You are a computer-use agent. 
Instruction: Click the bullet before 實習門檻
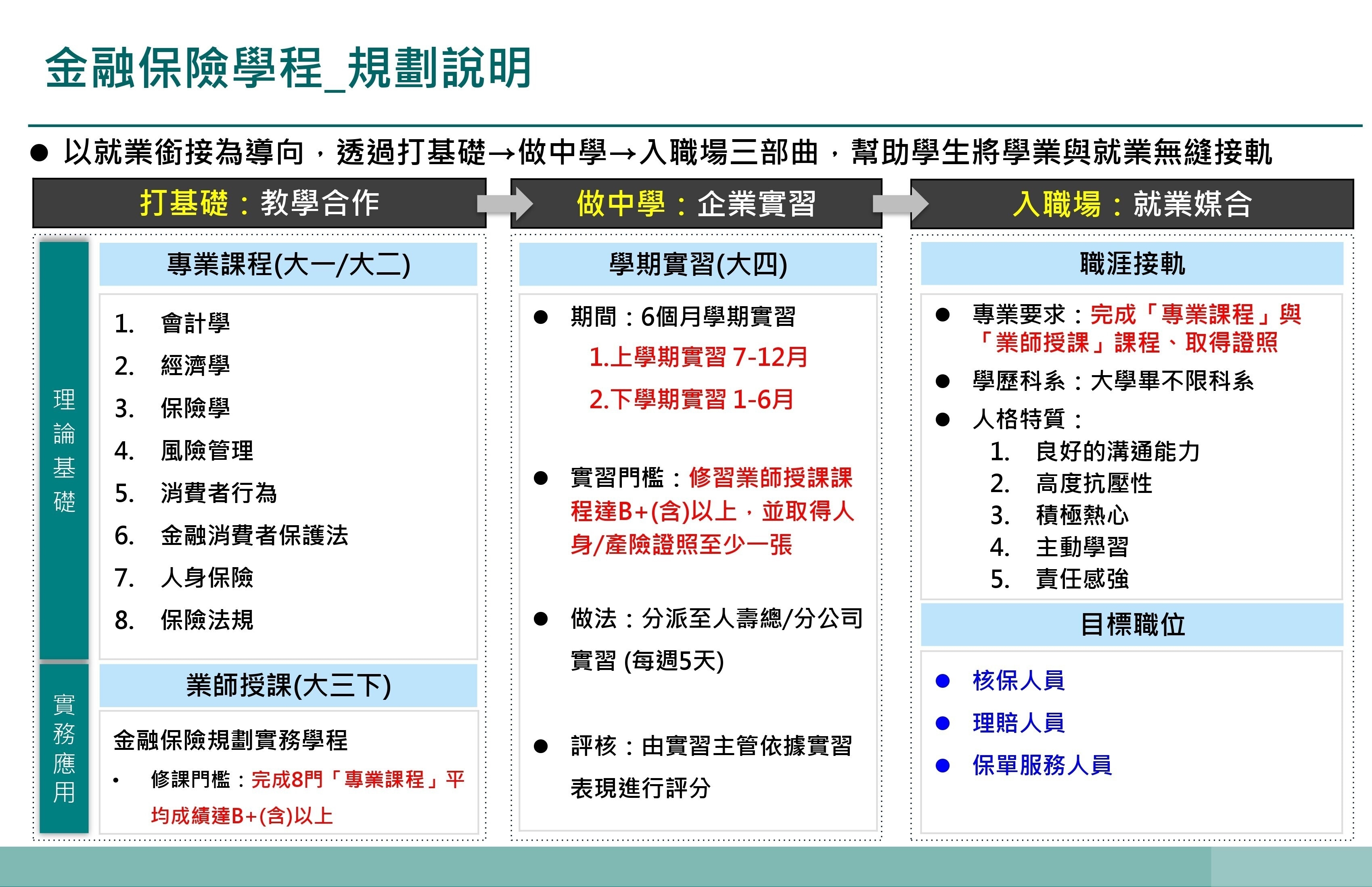(540, 478)
